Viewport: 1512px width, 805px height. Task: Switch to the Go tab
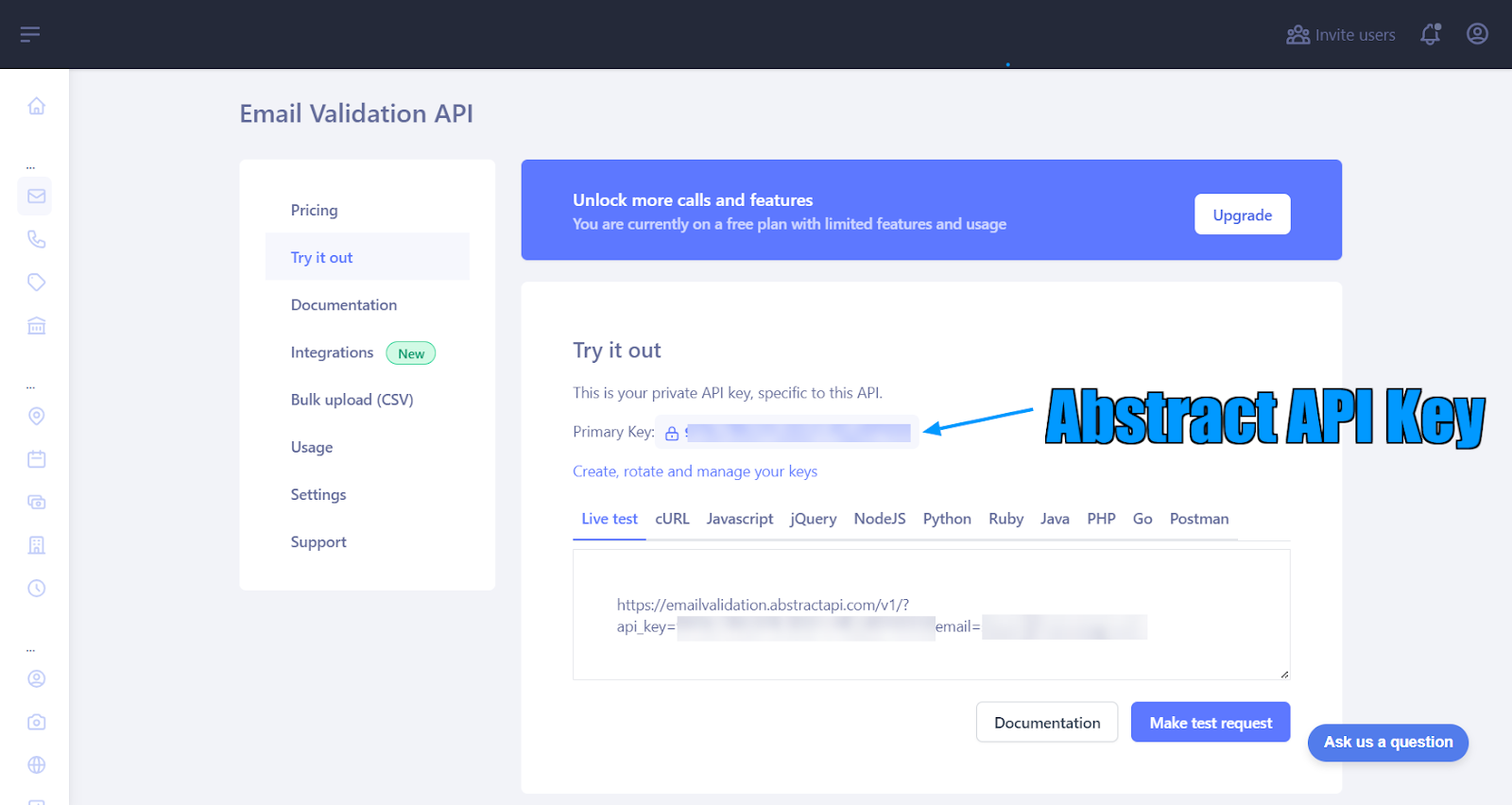coord(1143,519)
